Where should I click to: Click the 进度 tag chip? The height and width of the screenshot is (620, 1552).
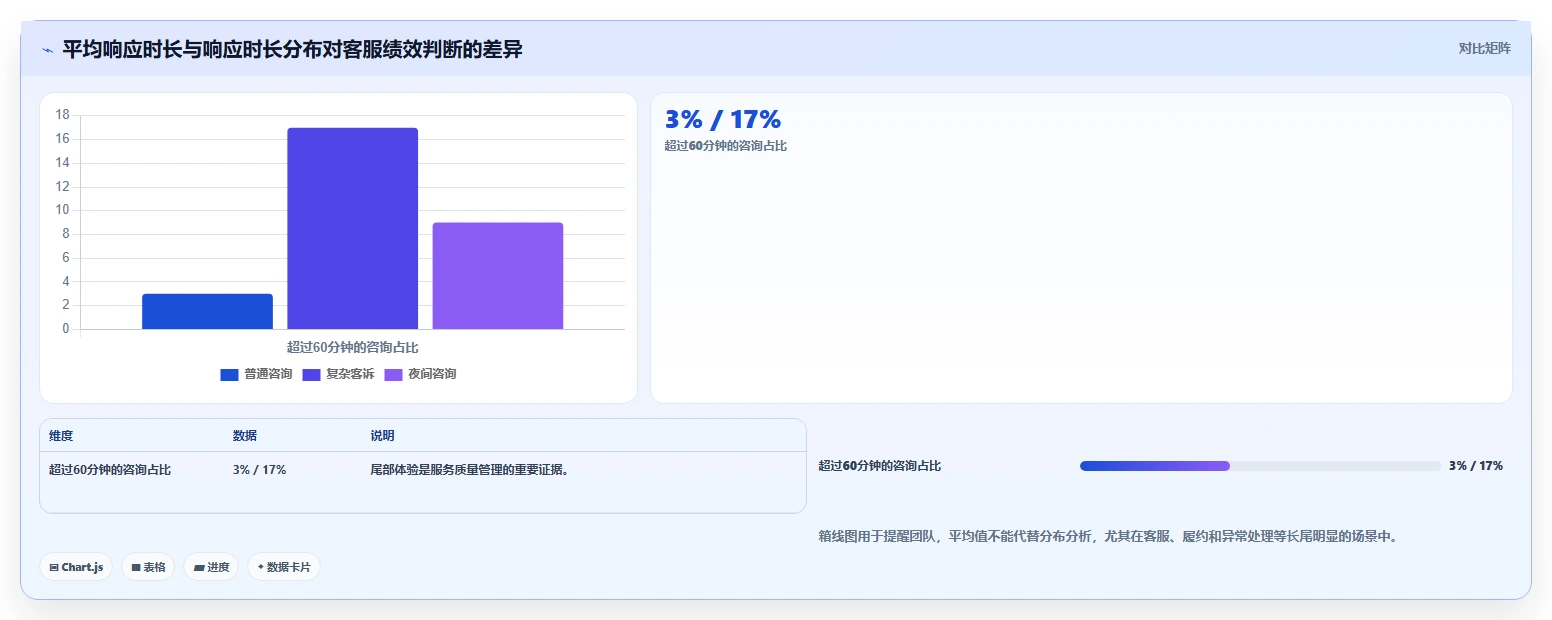(x=211, y=567)
